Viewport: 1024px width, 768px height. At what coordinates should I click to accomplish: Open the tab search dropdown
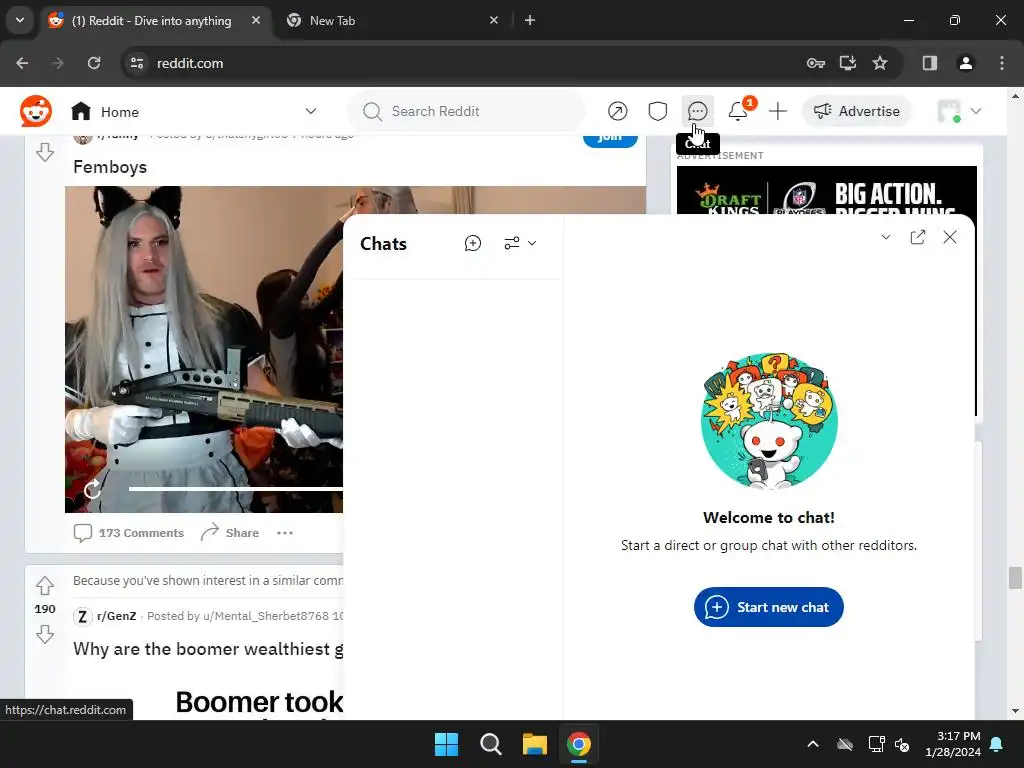point(20,20)
